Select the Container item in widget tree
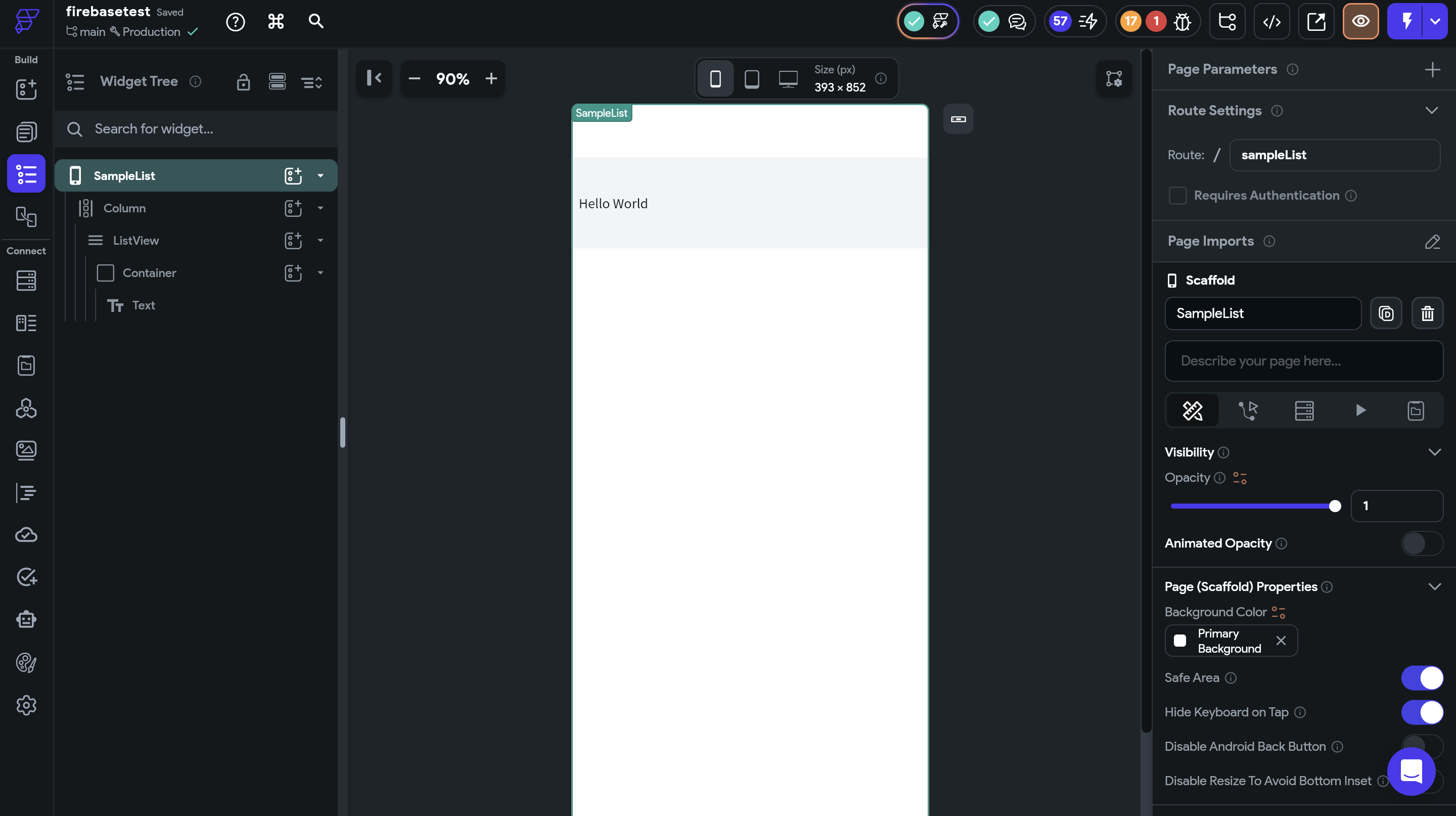 [x=149, y=273]
